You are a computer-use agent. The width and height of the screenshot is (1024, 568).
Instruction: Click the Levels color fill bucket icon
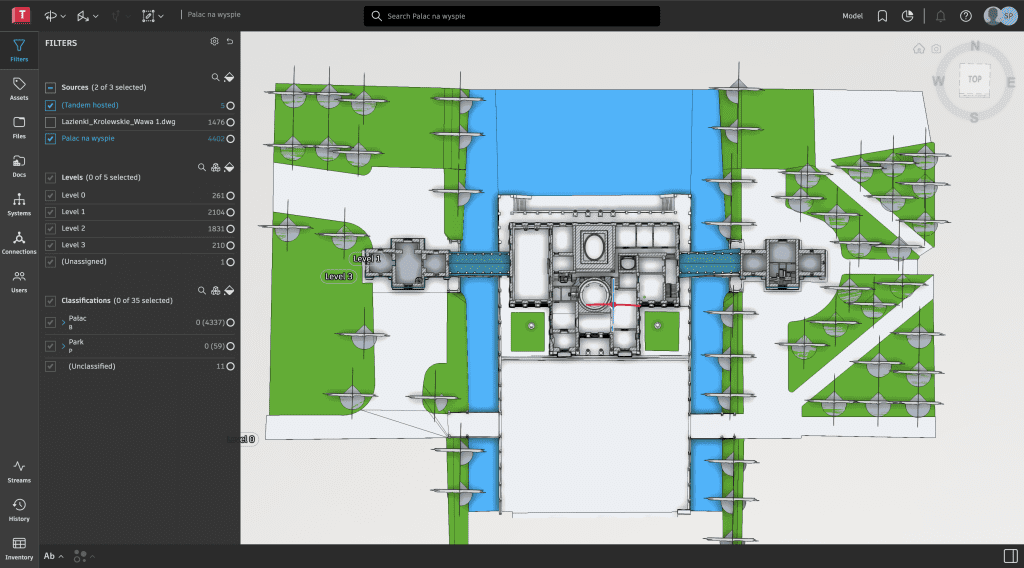pos(229,167)
